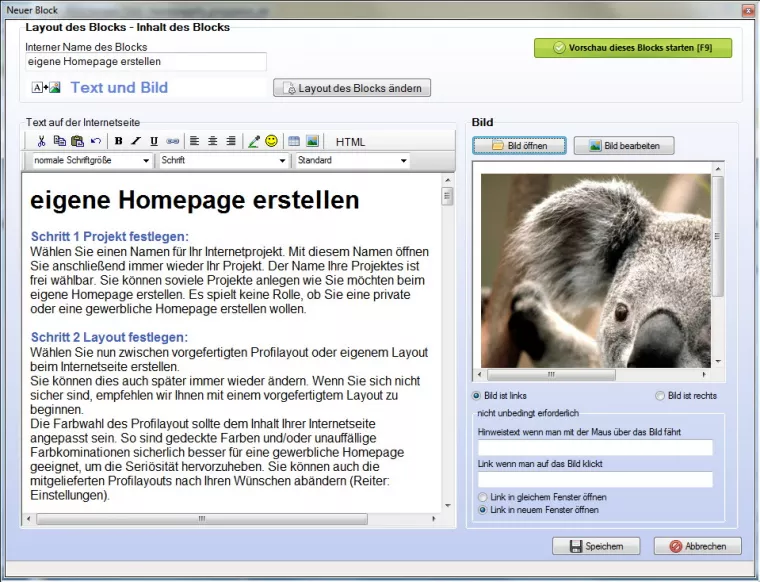
Task: Click the Hinweistext image tooltip input field
Action: [595, 447]
